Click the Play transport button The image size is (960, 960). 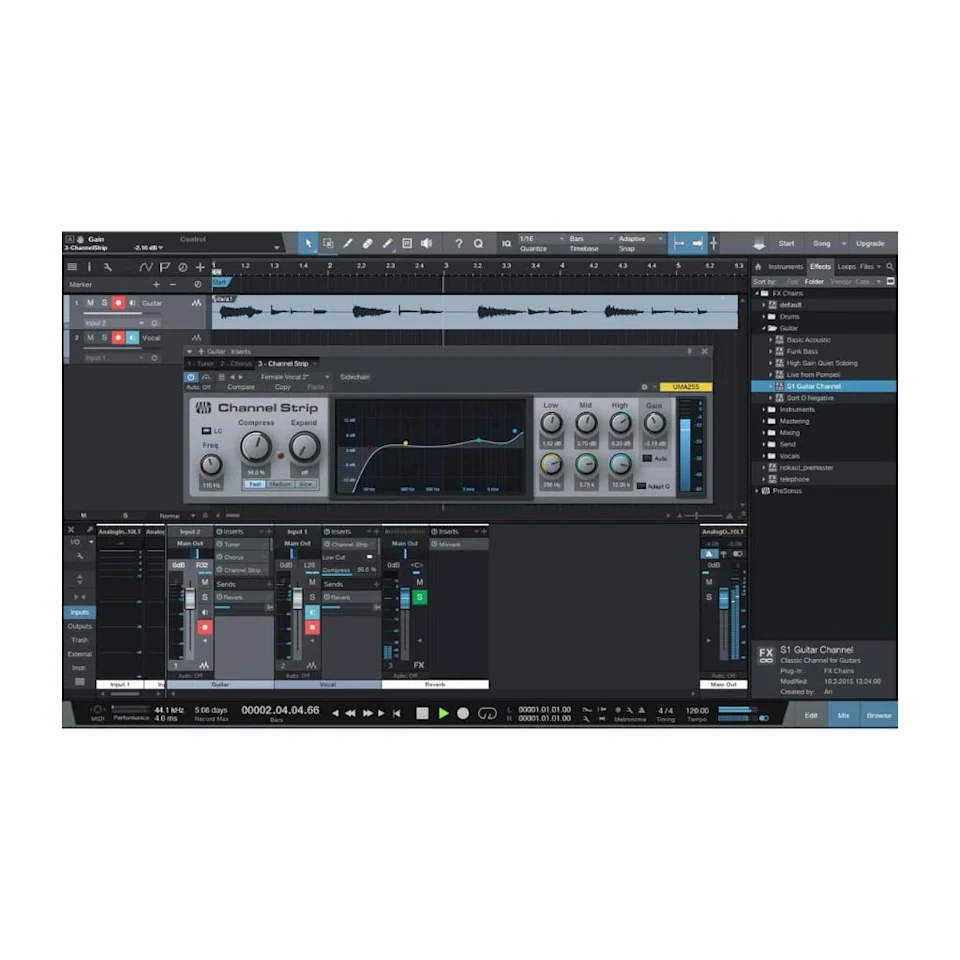tap(443, 713)
